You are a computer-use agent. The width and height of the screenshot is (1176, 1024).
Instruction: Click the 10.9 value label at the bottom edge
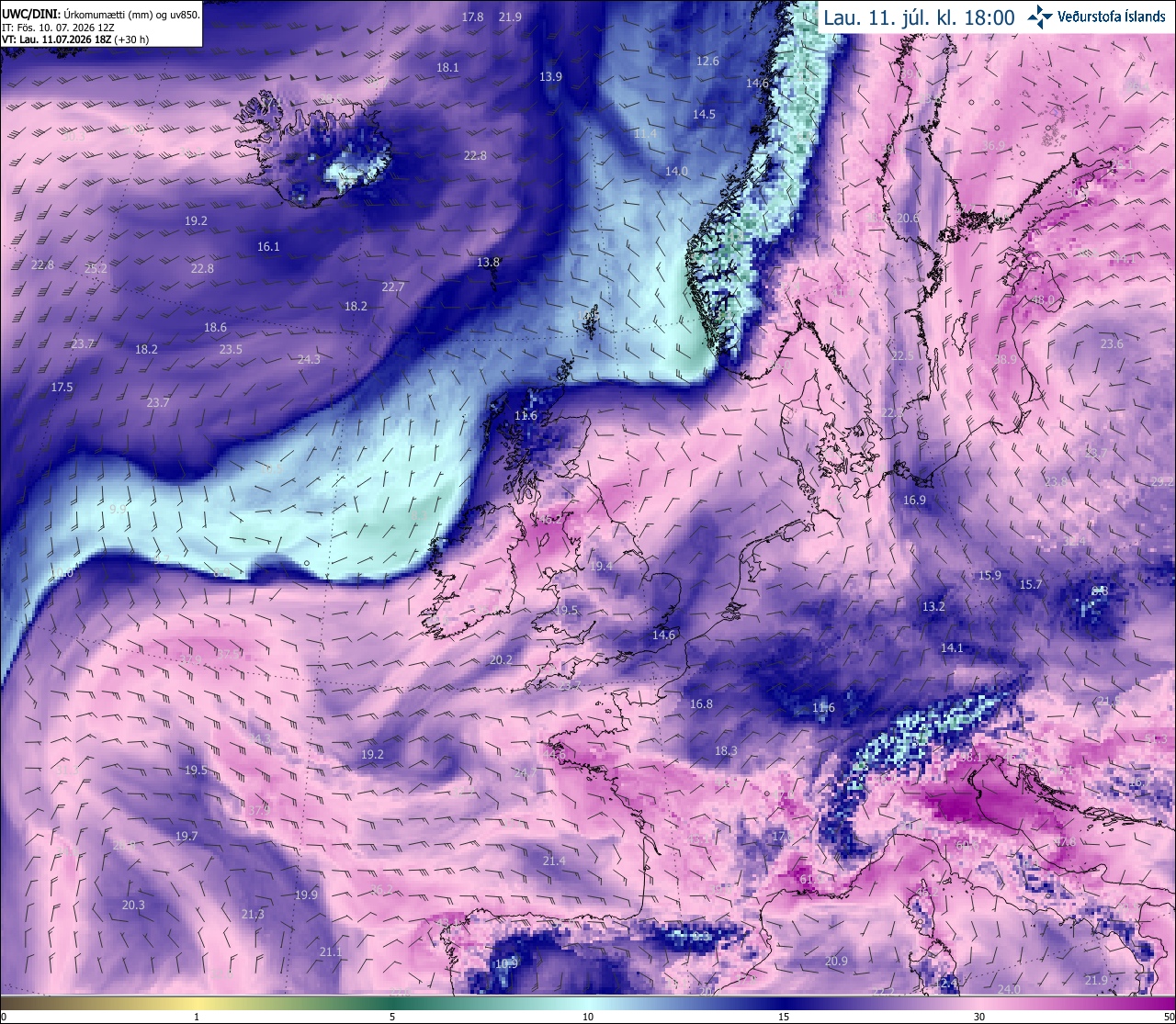pos(506,963)
